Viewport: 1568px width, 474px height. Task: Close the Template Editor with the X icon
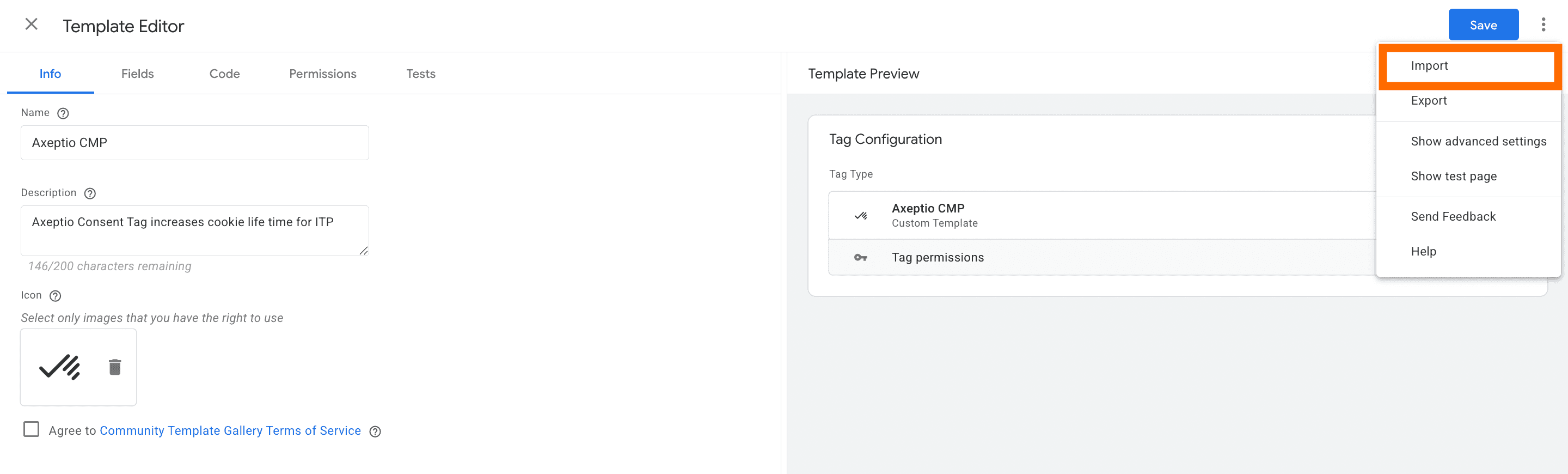(x=31, y=25)
